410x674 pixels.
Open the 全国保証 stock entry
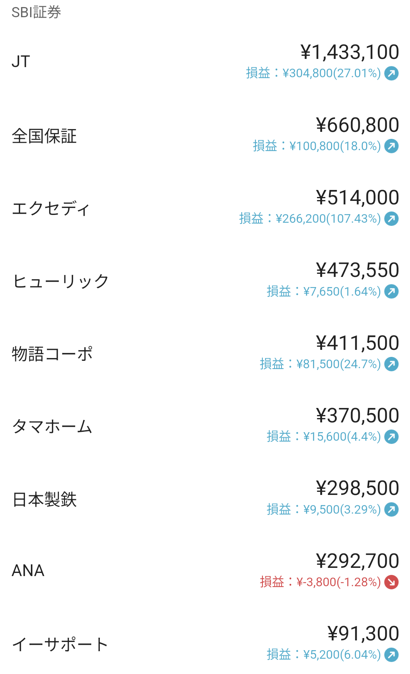pos(205,135)
